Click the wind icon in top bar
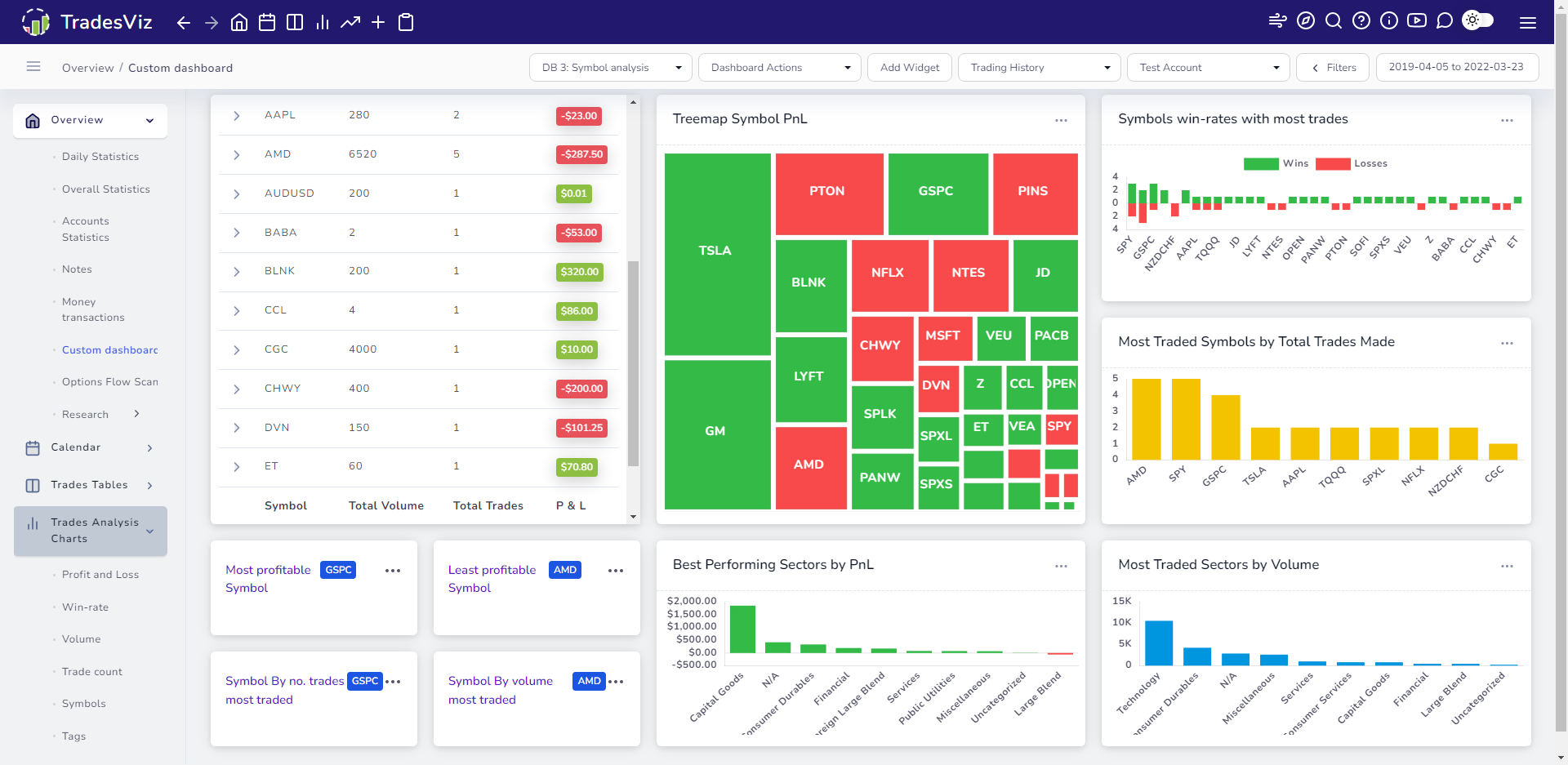 point(1278,21)
